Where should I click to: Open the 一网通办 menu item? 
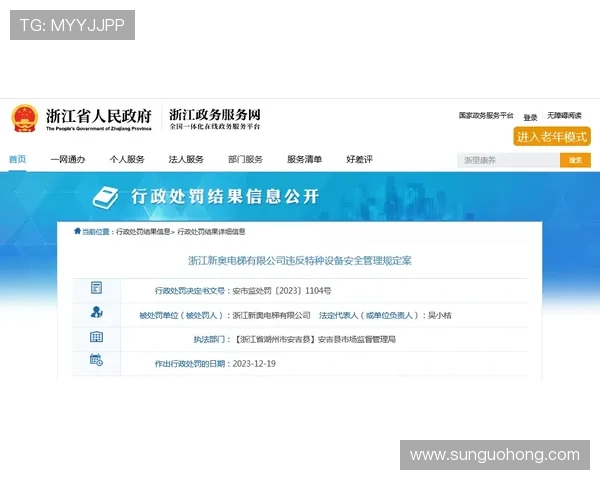point(68,159)
